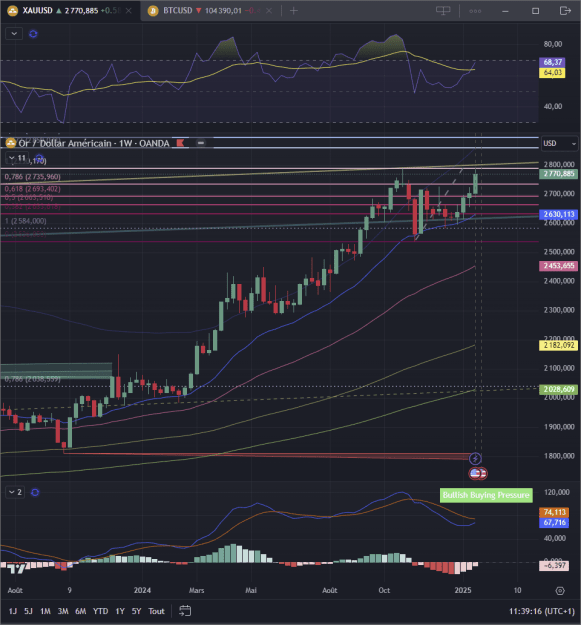Open the layout monitor icon

pyautogui.click(x=443, y=11)
